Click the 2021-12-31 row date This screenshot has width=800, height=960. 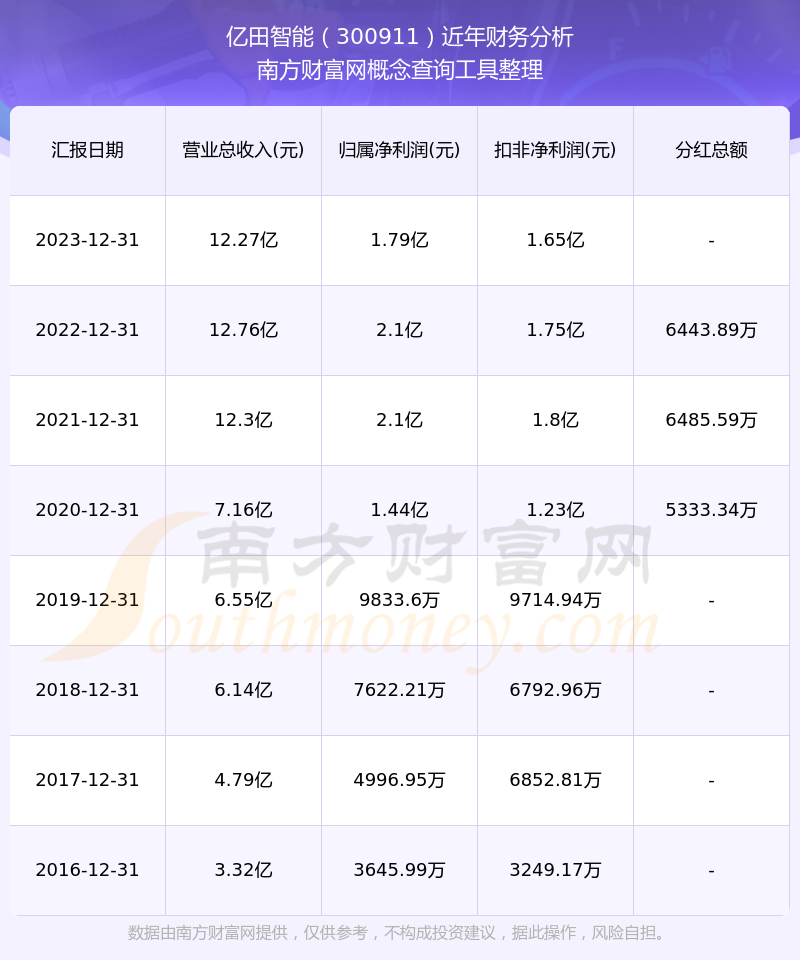[x=88, y=420]
